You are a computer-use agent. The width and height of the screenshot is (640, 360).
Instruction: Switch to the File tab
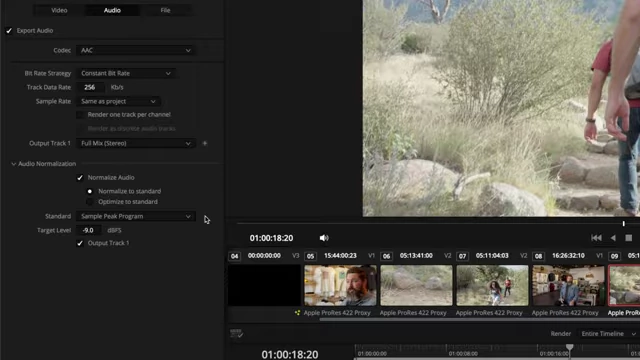click(165, 10)
